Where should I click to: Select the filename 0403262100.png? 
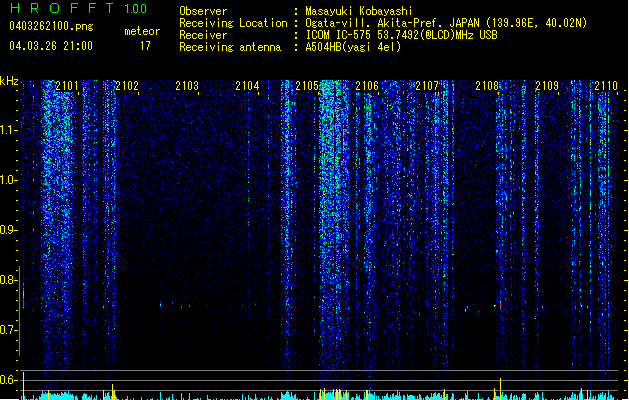(51, 26)
